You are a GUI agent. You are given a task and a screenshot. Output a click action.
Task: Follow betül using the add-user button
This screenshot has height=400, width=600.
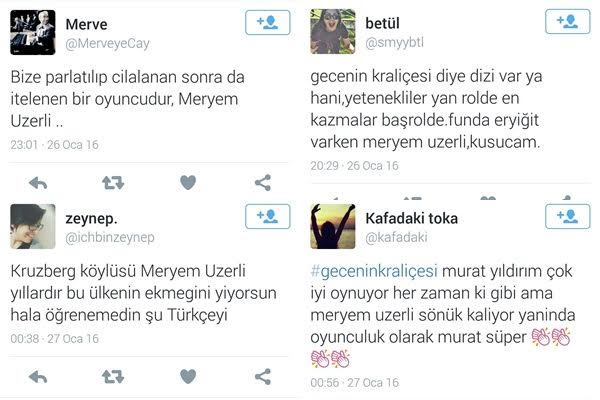[567, 21]
